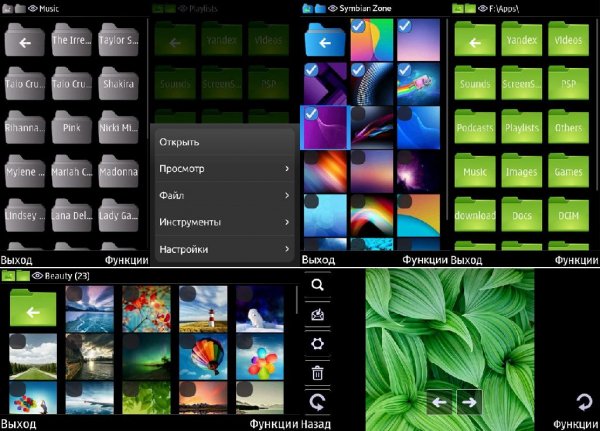The width and height of the screenshot is (600, 431).
Task: Click rotate icon below the trash icon
Action: tap(317, 402)
